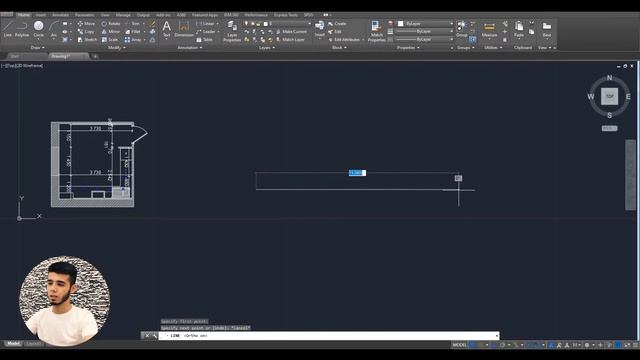Open the Annotate ribbon tab

click(60, 15)
